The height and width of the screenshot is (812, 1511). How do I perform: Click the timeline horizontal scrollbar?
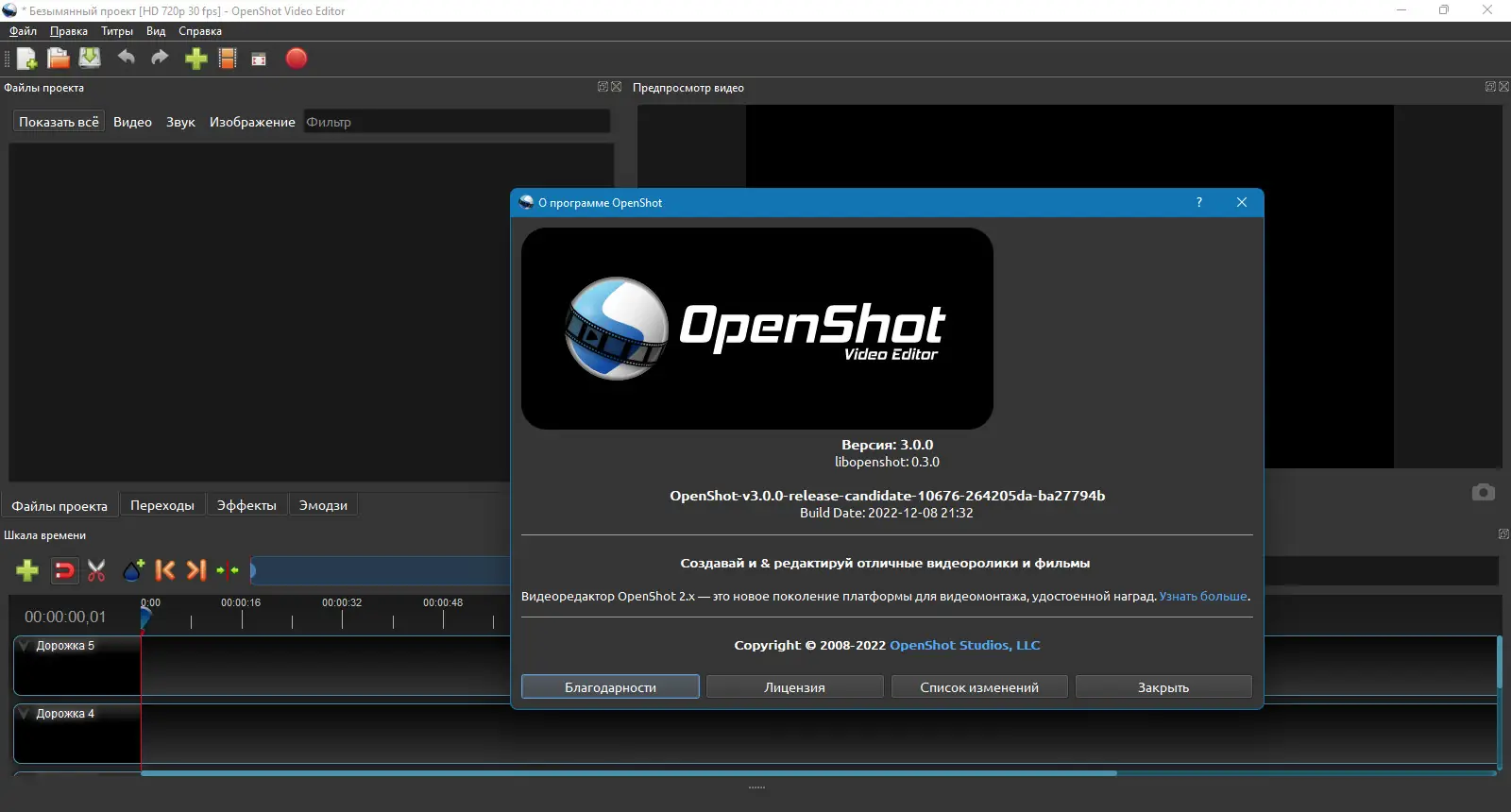[x=629, y=773]
